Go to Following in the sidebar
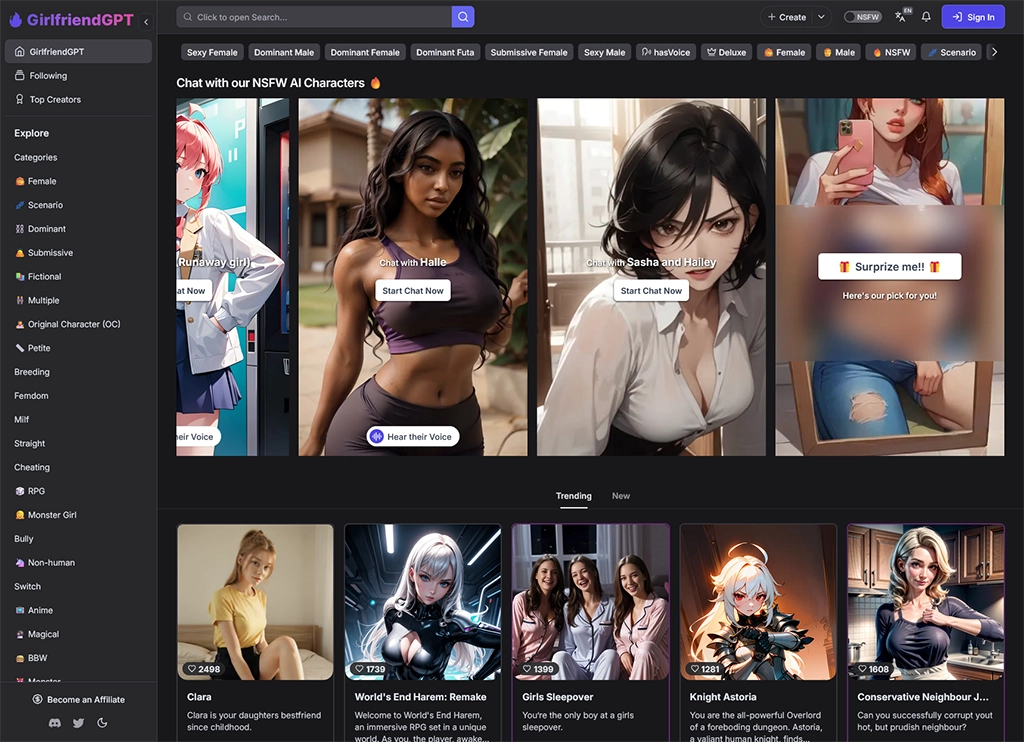Screen dimensions: 1024x742 click(48, 75)
